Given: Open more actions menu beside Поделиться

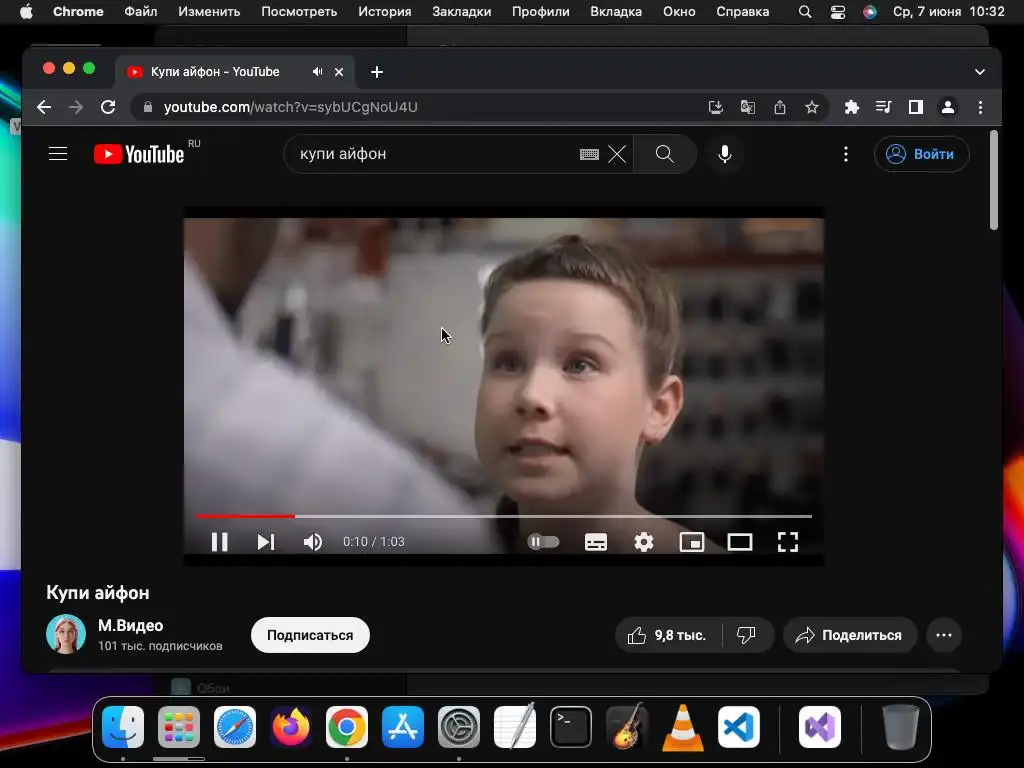Looking at the screenshot, I should [944, 635].
